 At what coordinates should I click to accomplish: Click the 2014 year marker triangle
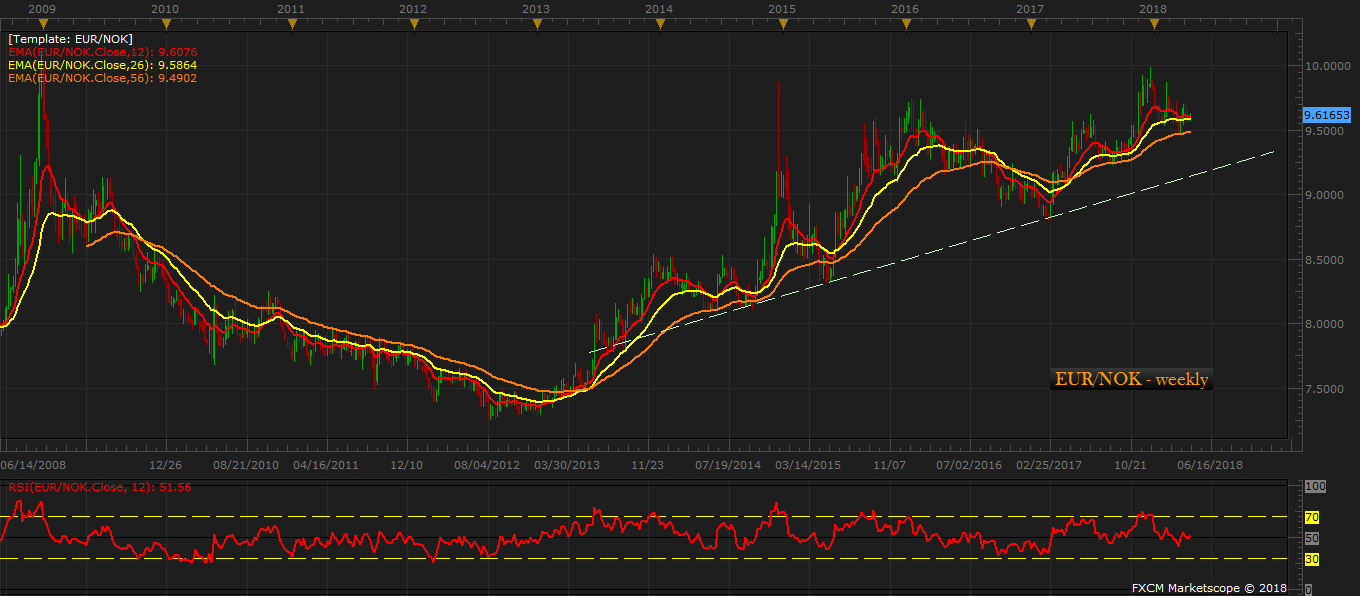658,24
